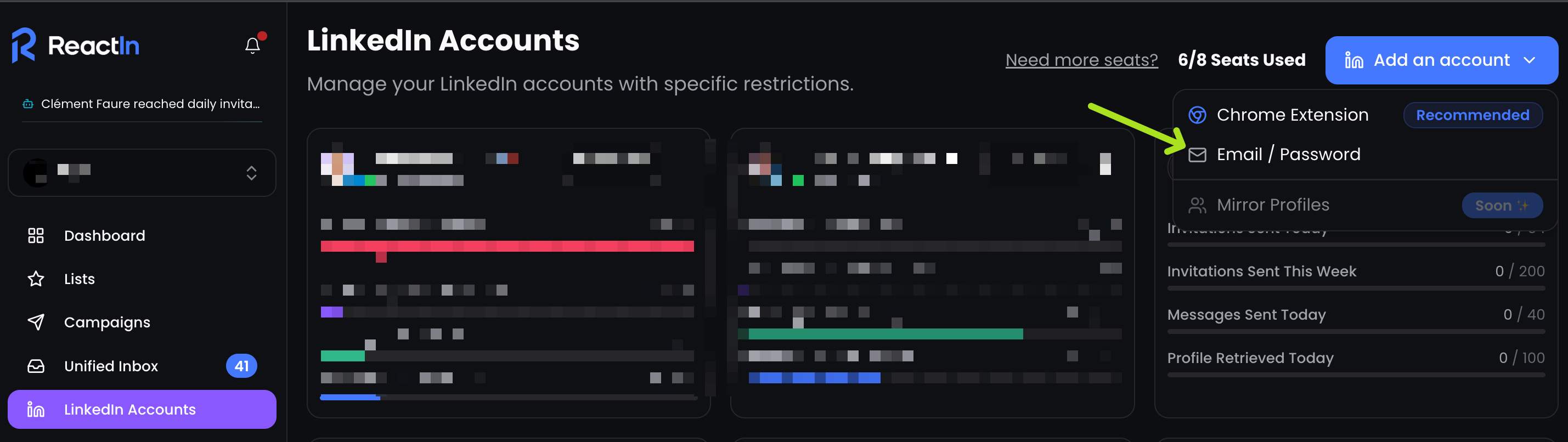Click the Campaigns paper plane icon
This screenshot has width=1568, height=442.
click(x=36, y=322)
